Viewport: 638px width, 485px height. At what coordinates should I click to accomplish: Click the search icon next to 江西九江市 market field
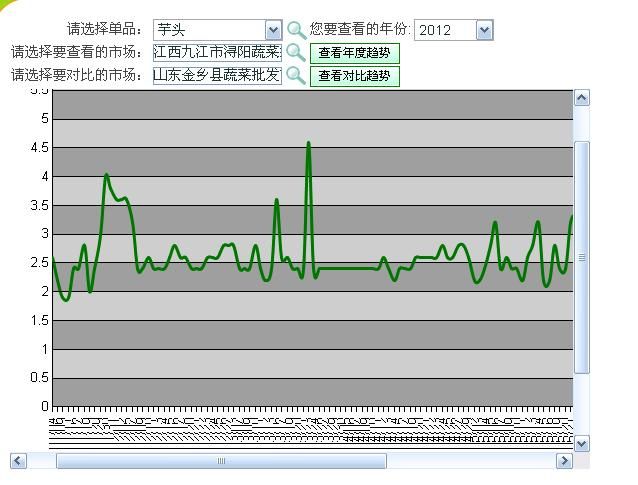tap(296, 52)
